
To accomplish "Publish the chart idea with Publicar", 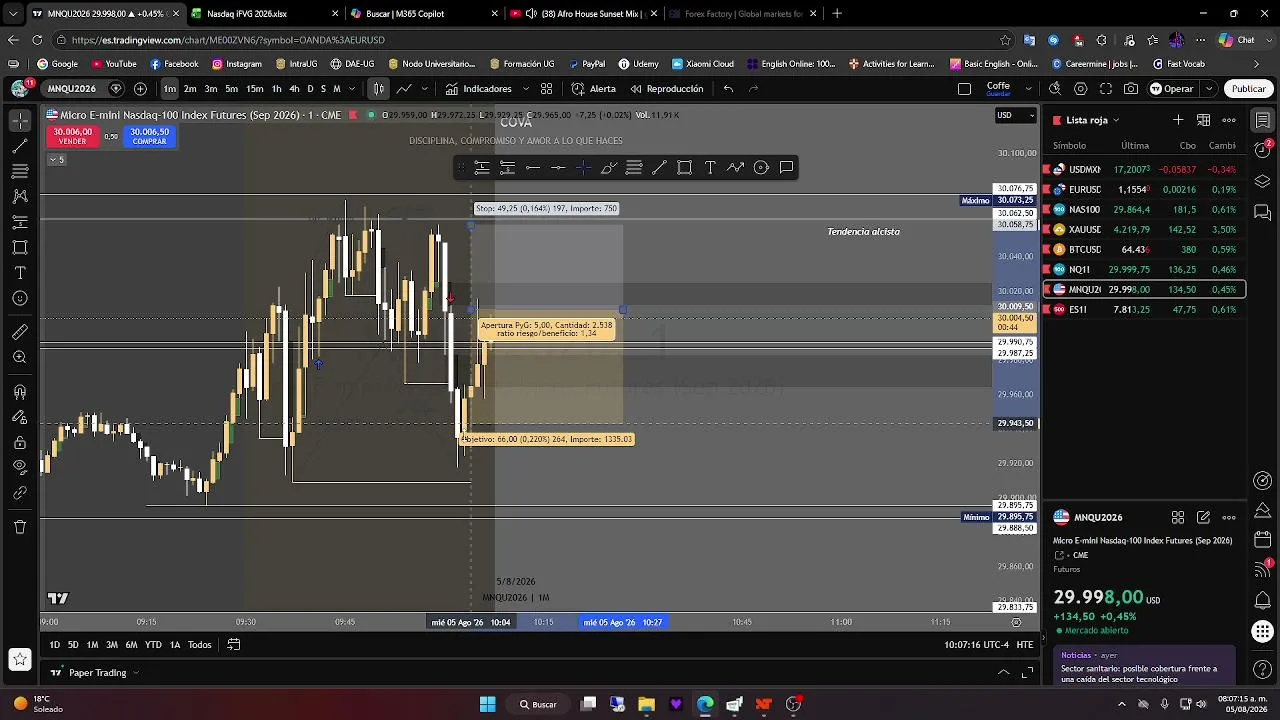I will [1248, 89].
